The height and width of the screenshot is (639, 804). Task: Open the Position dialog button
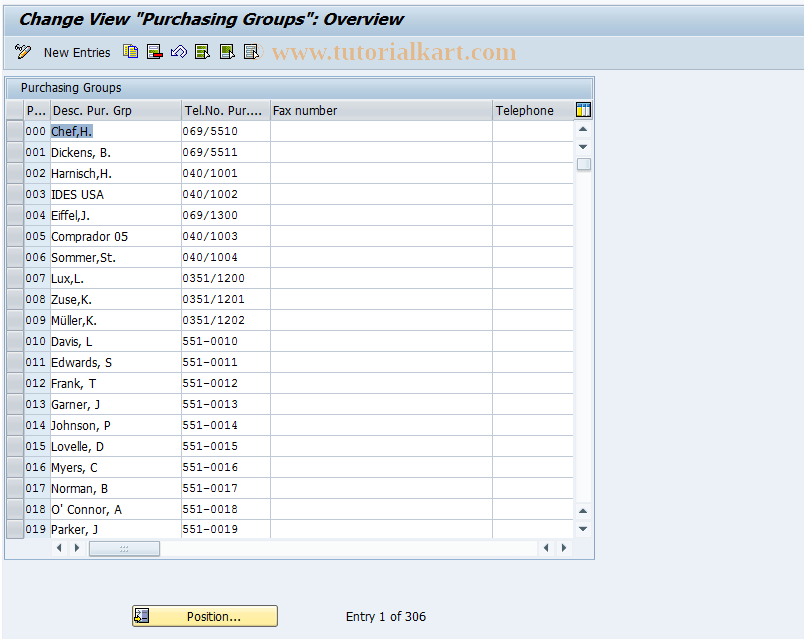click(212, 616)
